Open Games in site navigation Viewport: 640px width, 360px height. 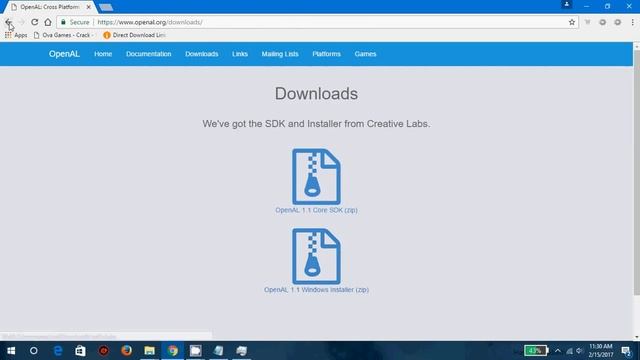click(365, 54)
